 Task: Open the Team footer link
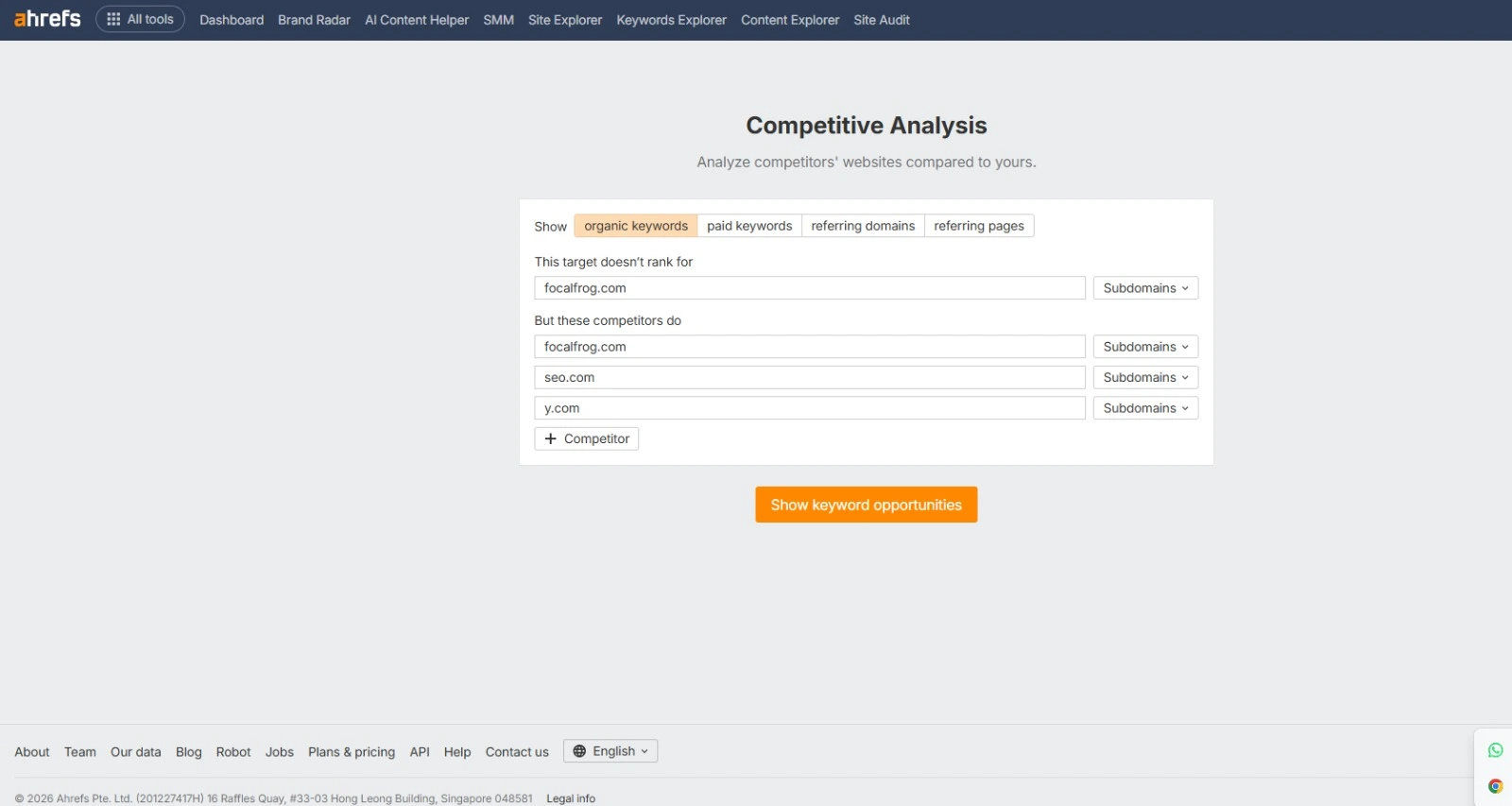[x=80, y=752]
